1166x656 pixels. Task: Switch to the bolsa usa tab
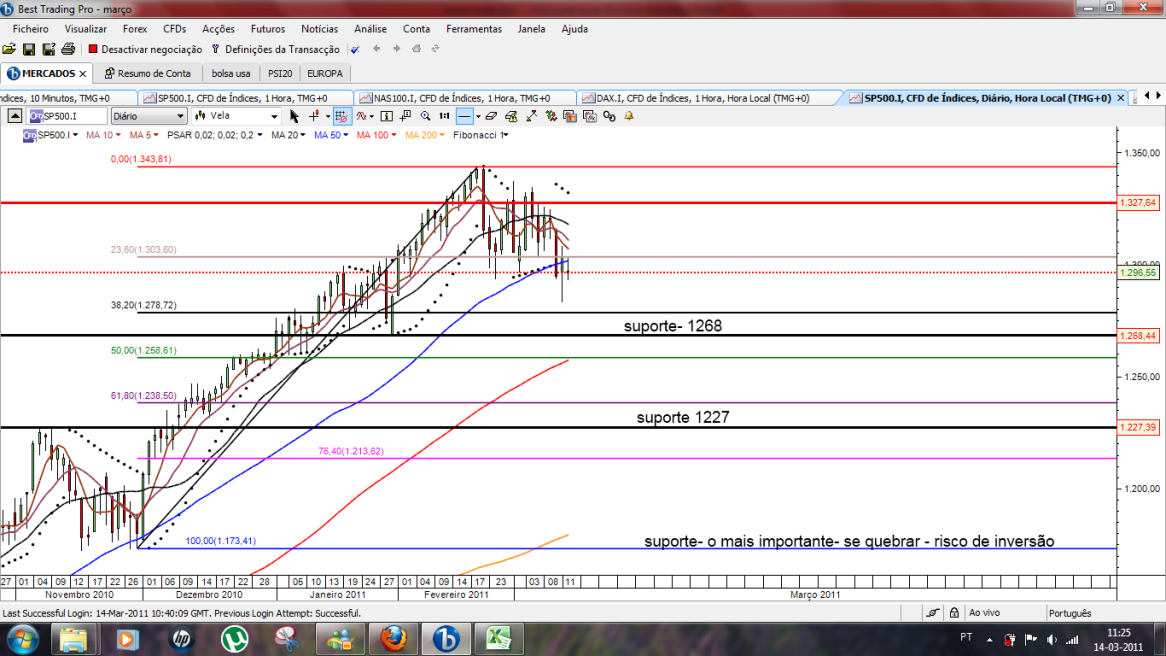tap(231, 74)
